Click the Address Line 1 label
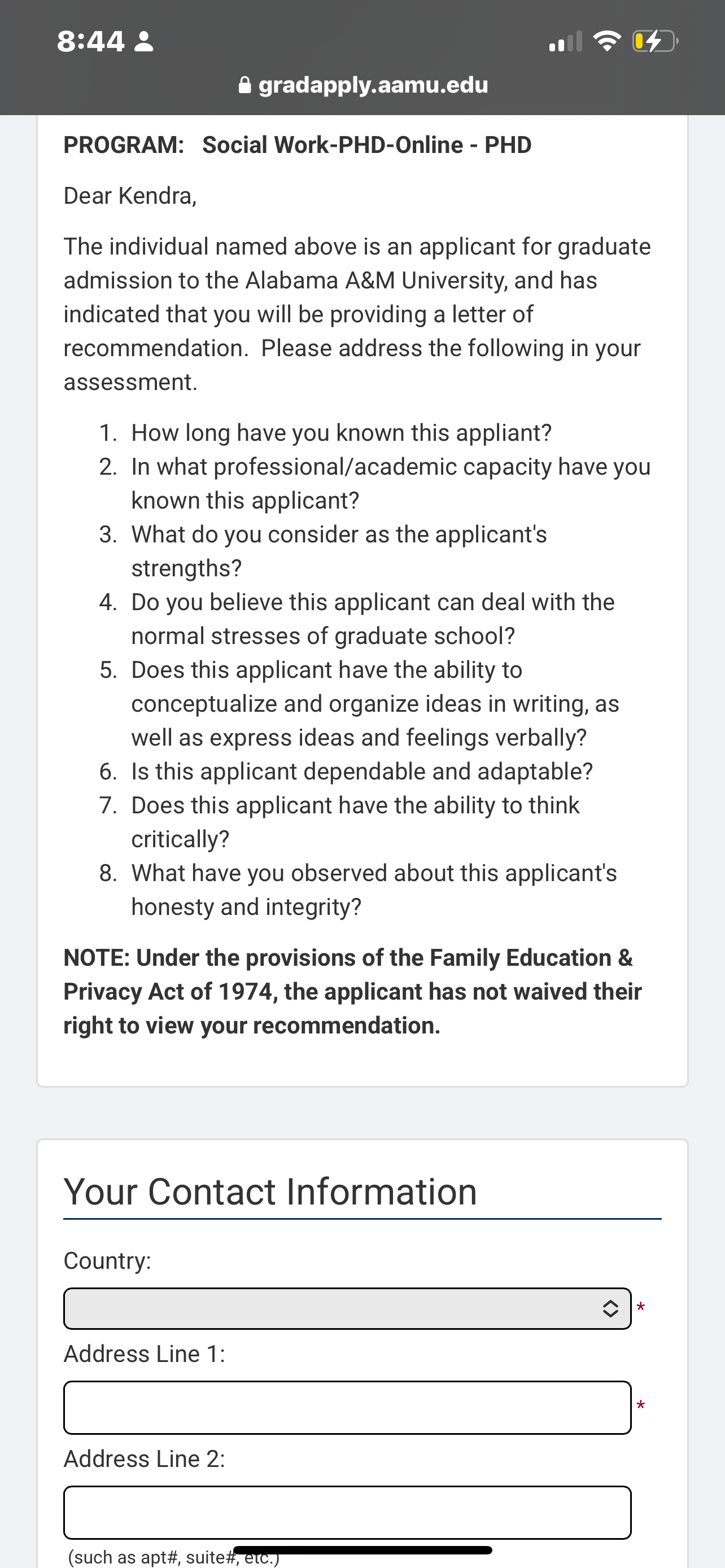Image resolution: width=725 pixels, height=1568 pixels. tap(145, 1354)
